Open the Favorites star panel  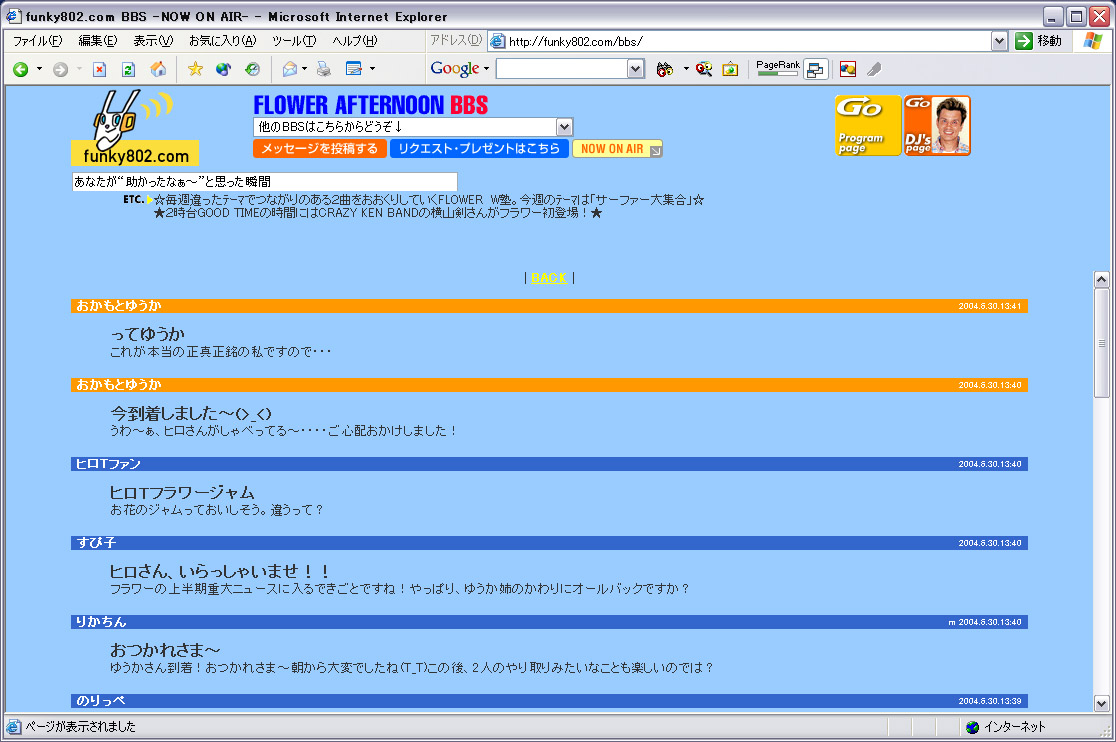tap(195, 69)
